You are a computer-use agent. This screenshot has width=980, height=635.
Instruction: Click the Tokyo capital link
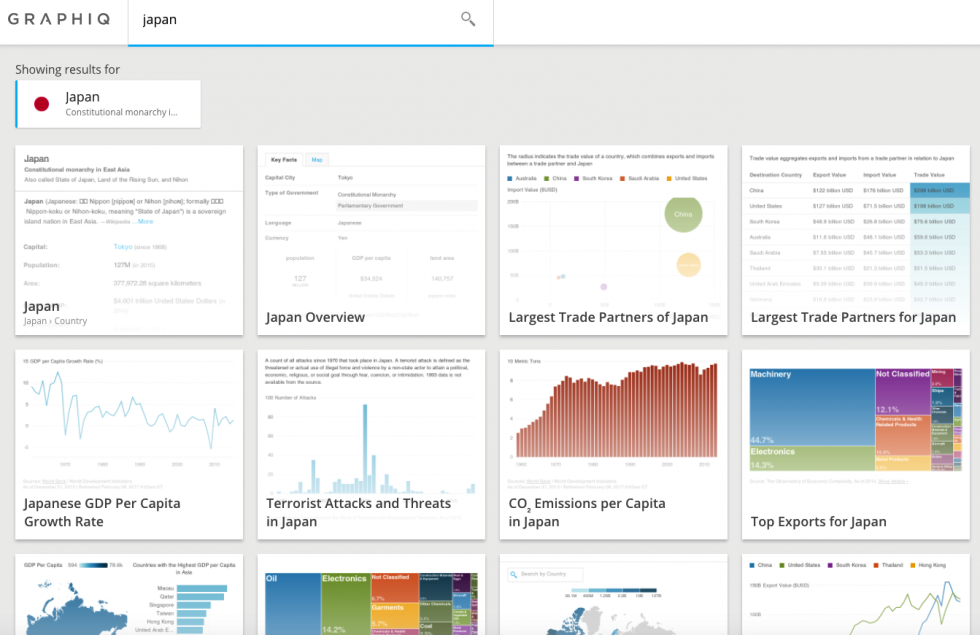[123, 246]
